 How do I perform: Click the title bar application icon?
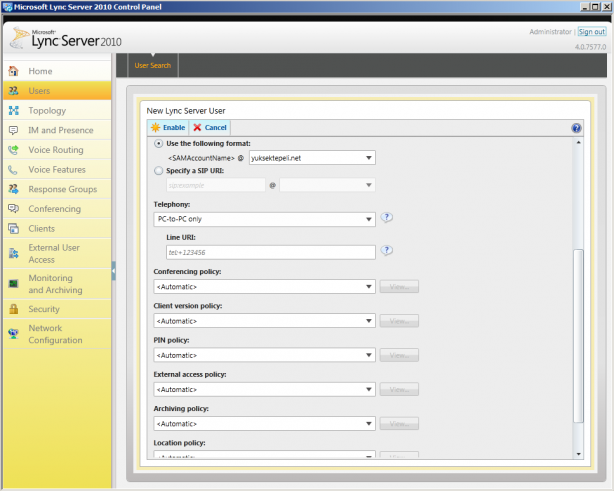pyautogui.click(x=7, y=7)
